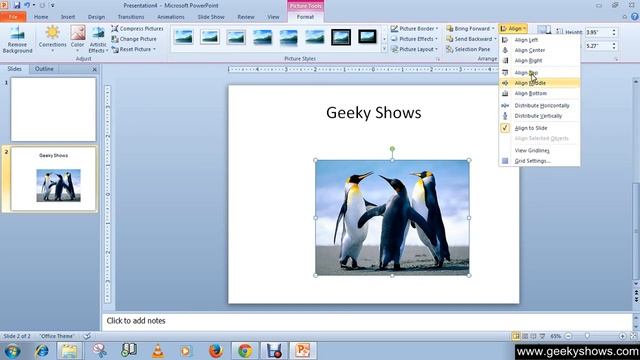Viewport: 640px width, 360px height.
Task: Click the Geeky Shows title text
Action: [x=373, y=113]
